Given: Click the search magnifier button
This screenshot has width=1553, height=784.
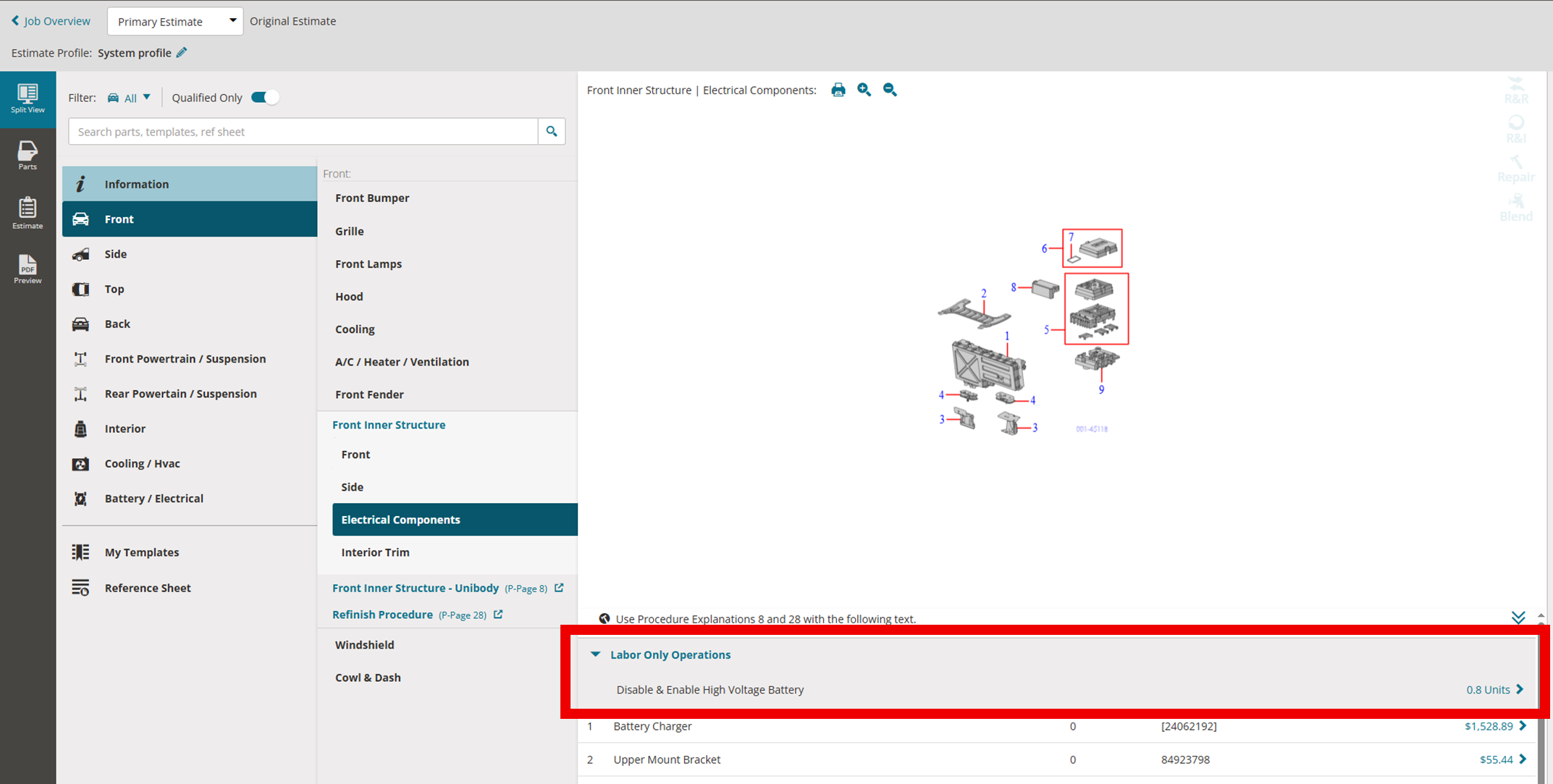Looking at the screenshot, I should click(552, 131).
